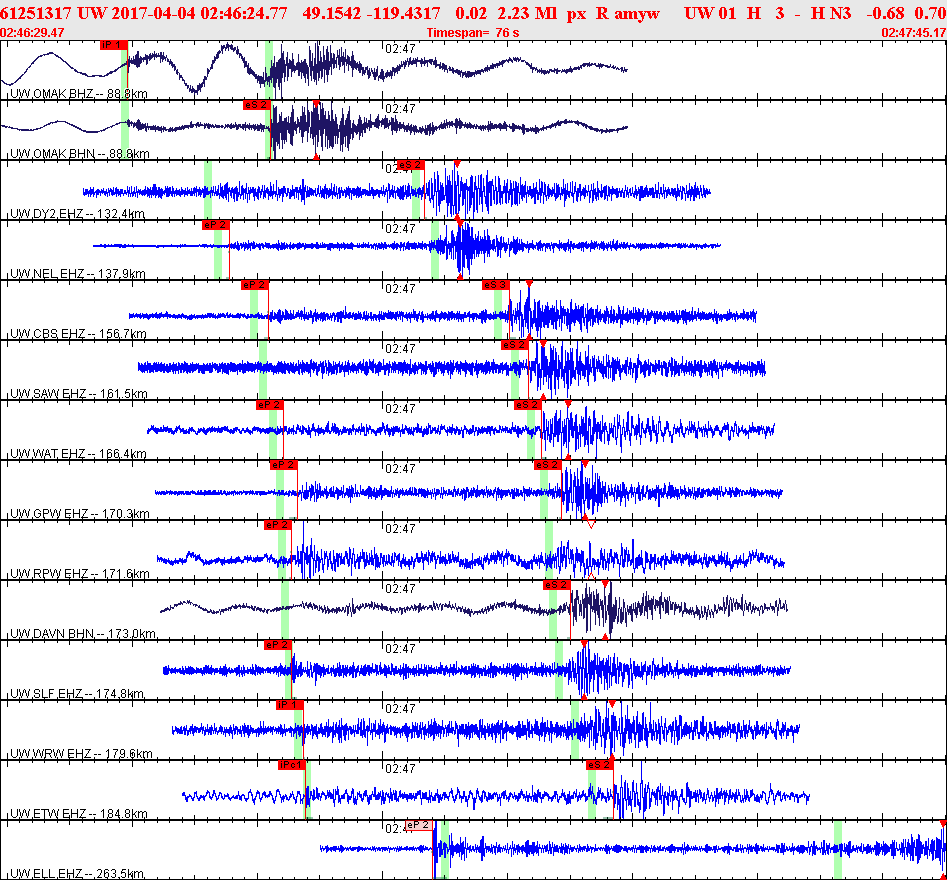The height and width of the screenshot is (880, 947).
Task: Click the '02:47' time tick on ETW EHZ trace
Action: tap(400, 768)
